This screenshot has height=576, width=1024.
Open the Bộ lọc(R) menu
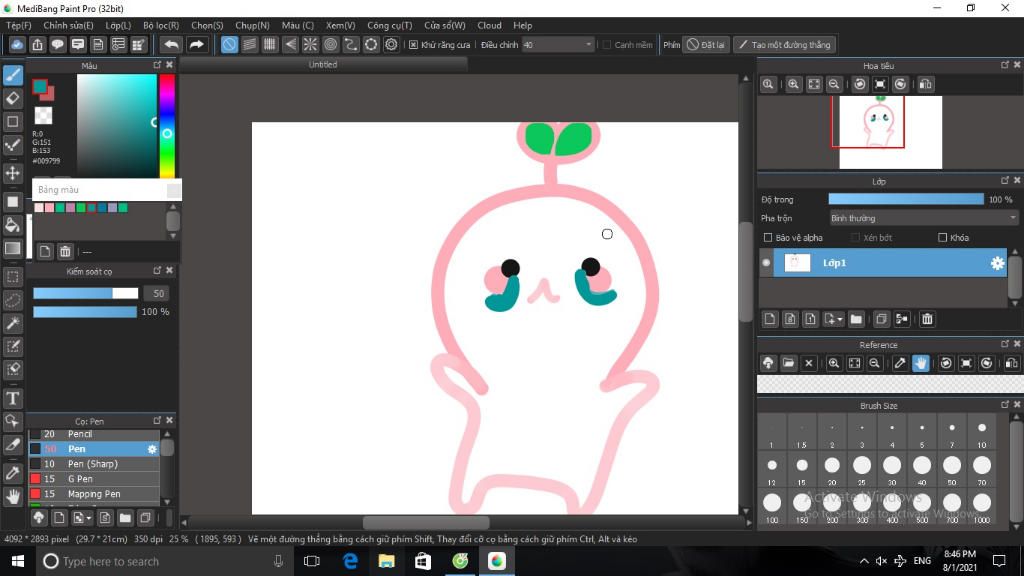[x=161, y=25]
